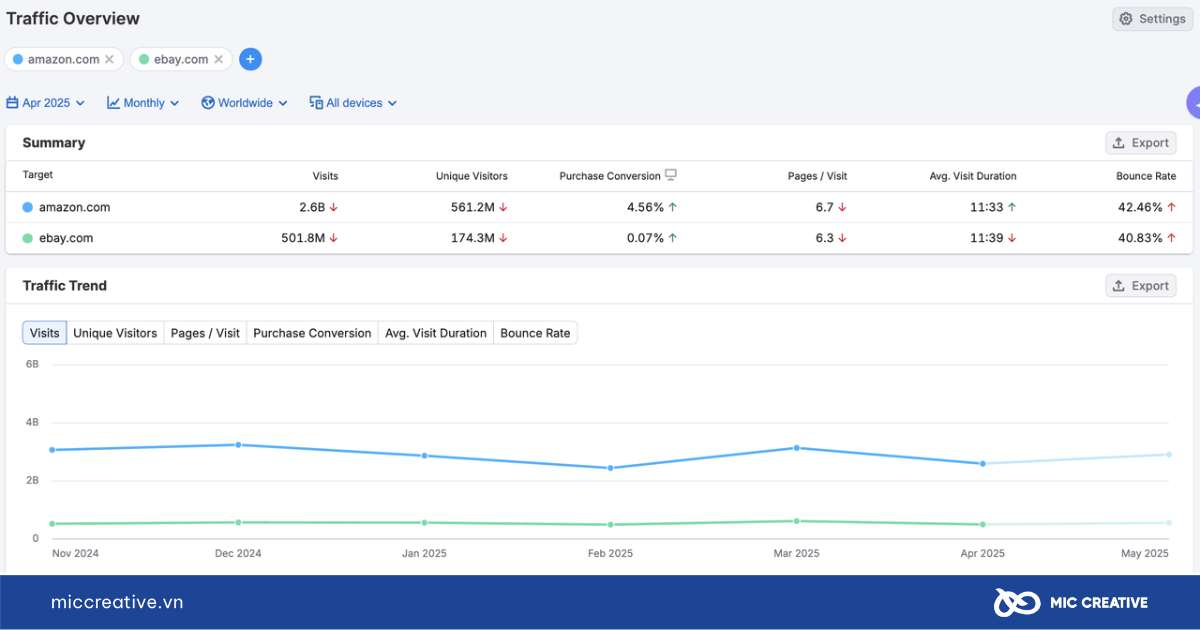Image resolution: width=1200 pixels, height=630 pixels.
Task: Click the Summary panel heading
Action: click(x=54, y=143)
